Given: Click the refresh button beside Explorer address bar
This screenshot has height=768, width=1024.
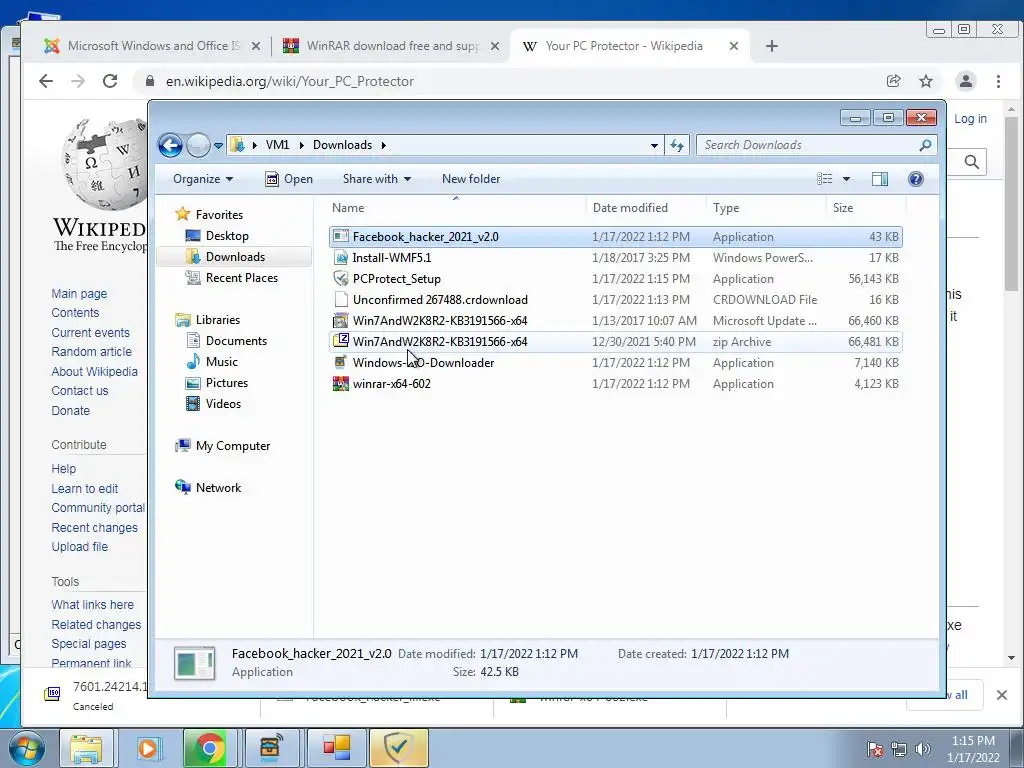Looking at the screenshot, I should point(677,145).
